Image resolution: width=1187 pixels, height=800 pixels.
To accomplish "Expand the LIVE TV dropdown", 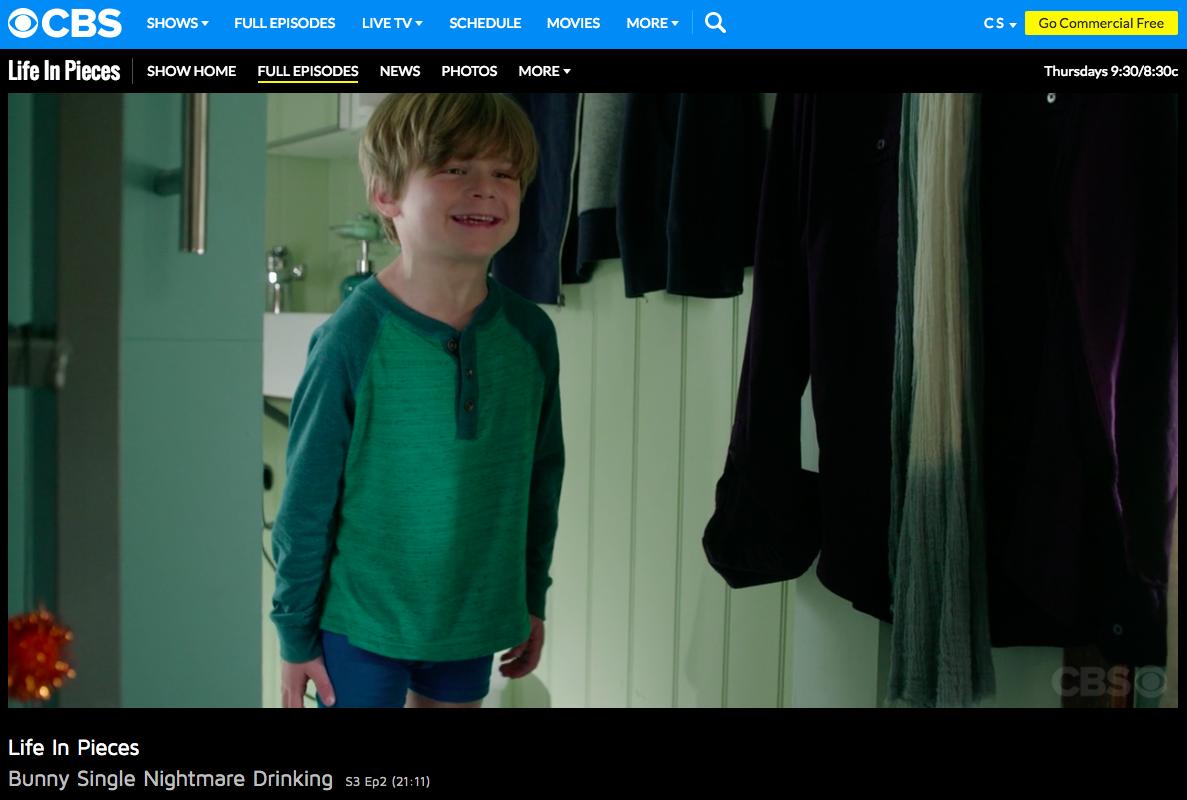I will 392,23.
